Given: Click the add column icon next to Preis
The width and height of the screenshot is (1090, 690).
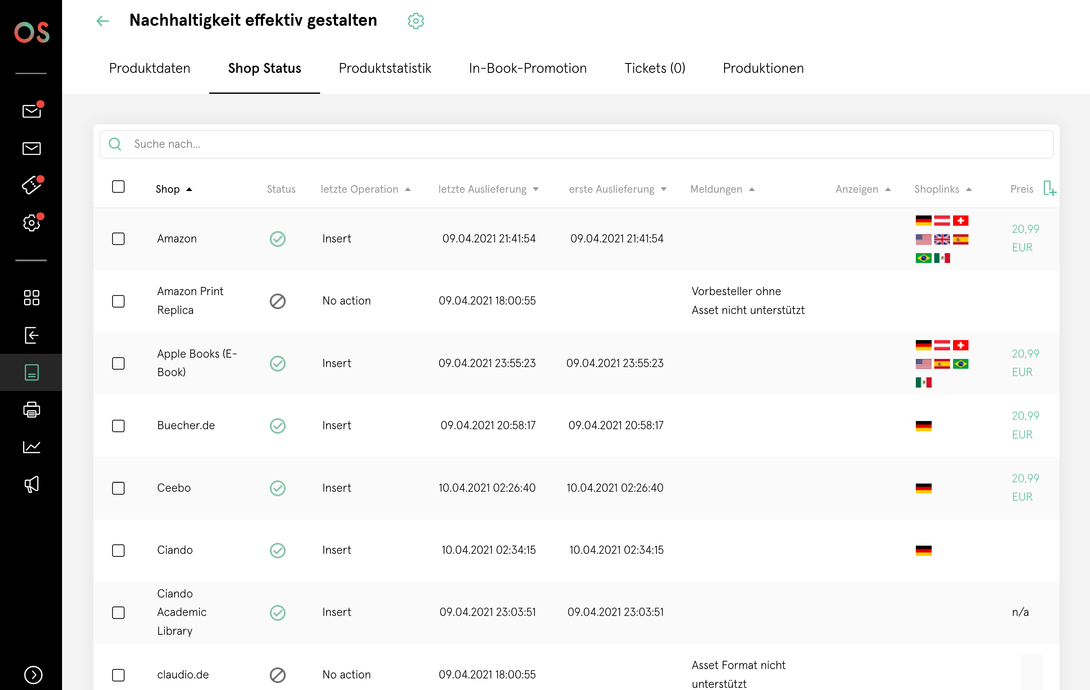Looking at the screenshot, I should pos(1050,188).
